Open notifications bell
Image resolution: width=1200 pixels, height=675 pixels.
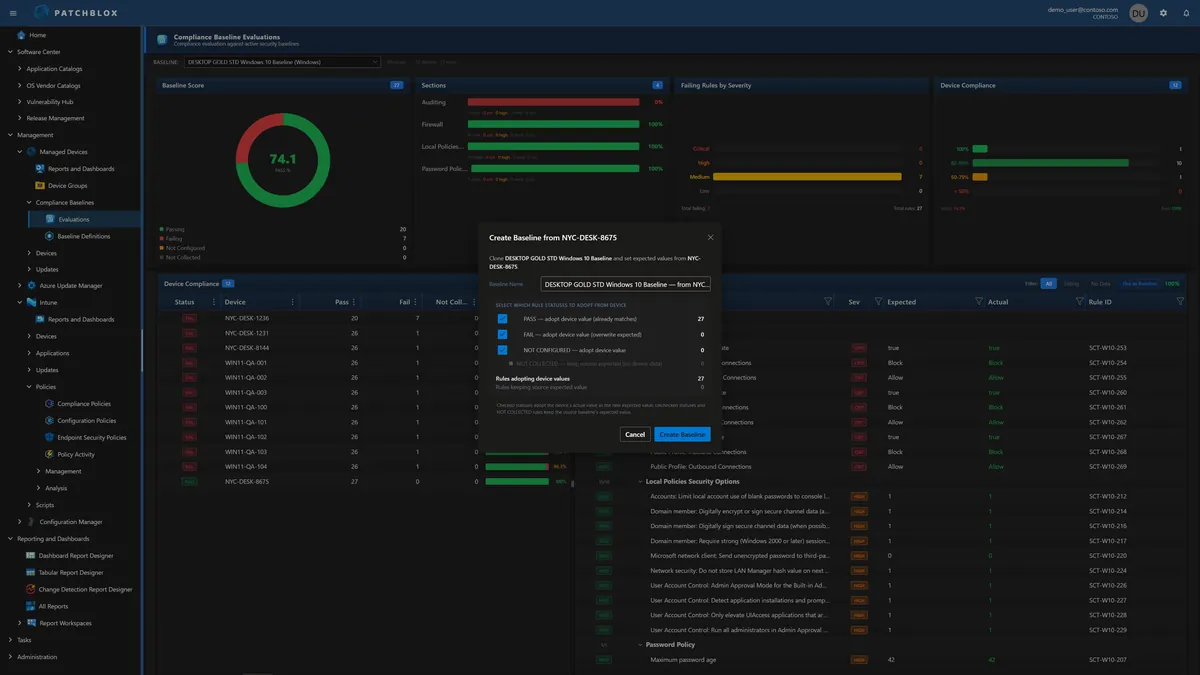pos(1185,13)
